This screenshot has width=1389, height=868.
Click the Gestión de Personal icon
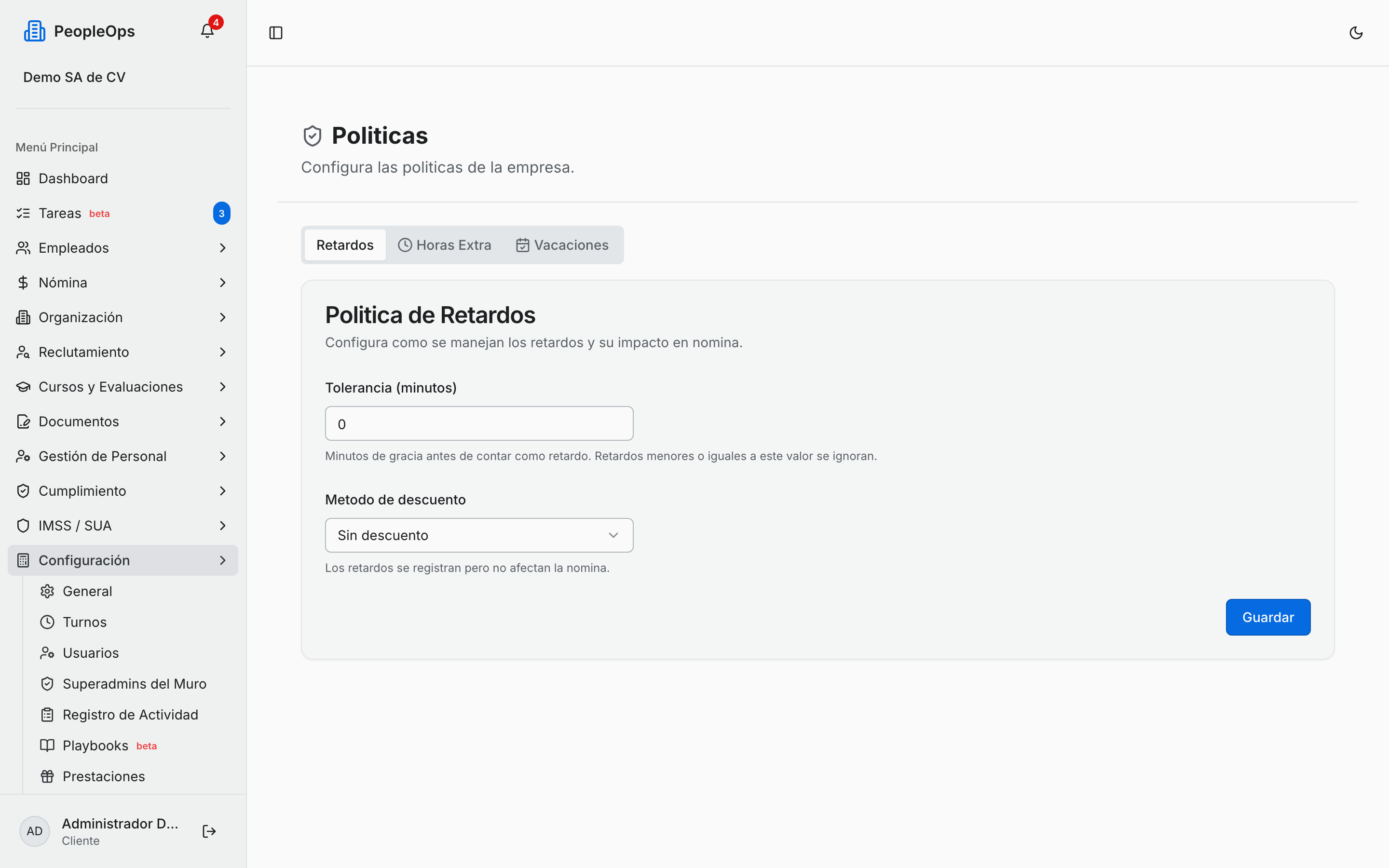click(x=23, y=456)
